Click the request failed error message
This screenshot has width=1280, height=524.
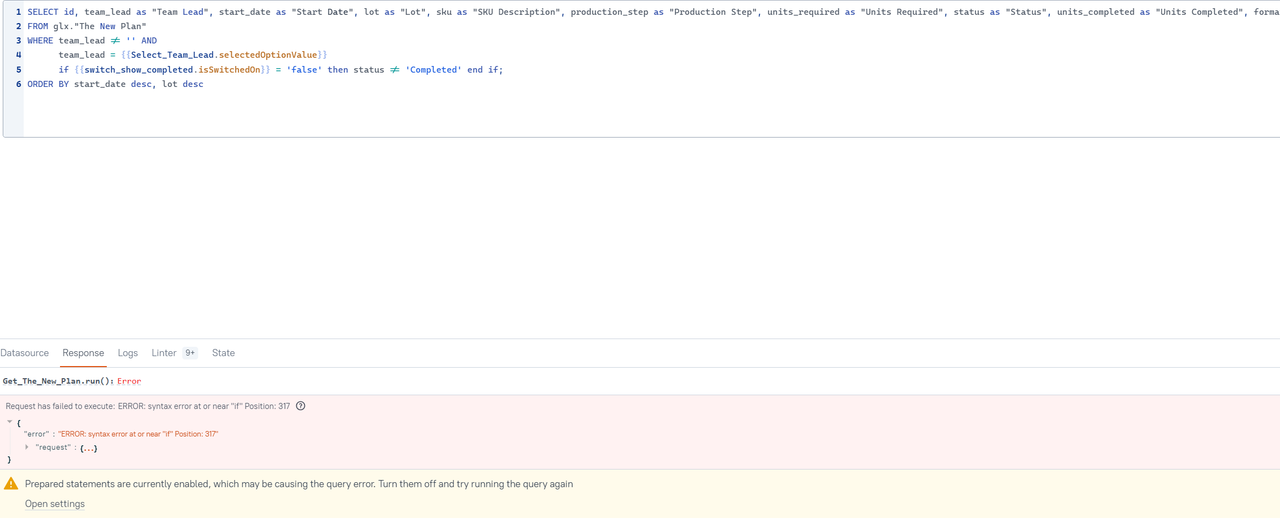[x=148, y=406]
